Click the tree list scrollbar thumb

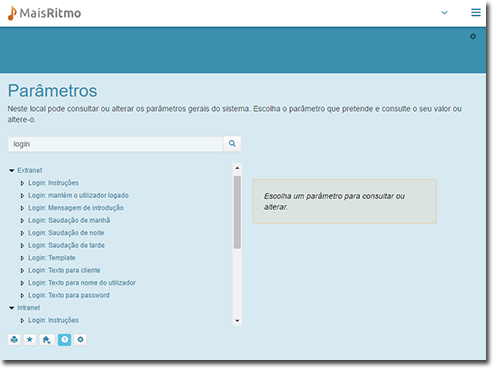pos(237,212)
